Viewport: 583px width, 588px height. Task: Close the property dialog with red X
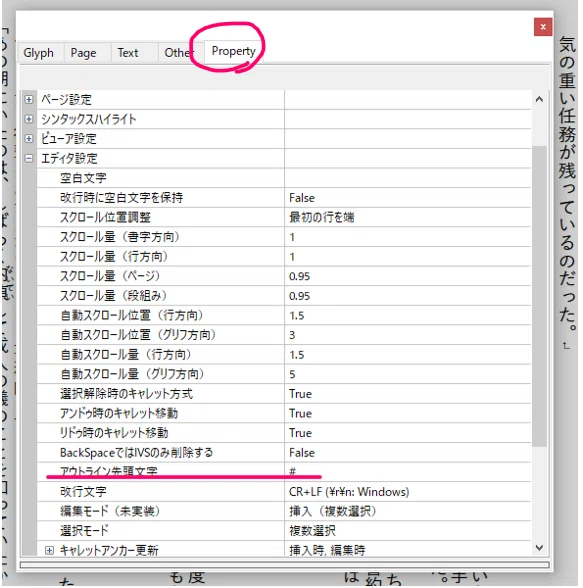pos(543,27)
